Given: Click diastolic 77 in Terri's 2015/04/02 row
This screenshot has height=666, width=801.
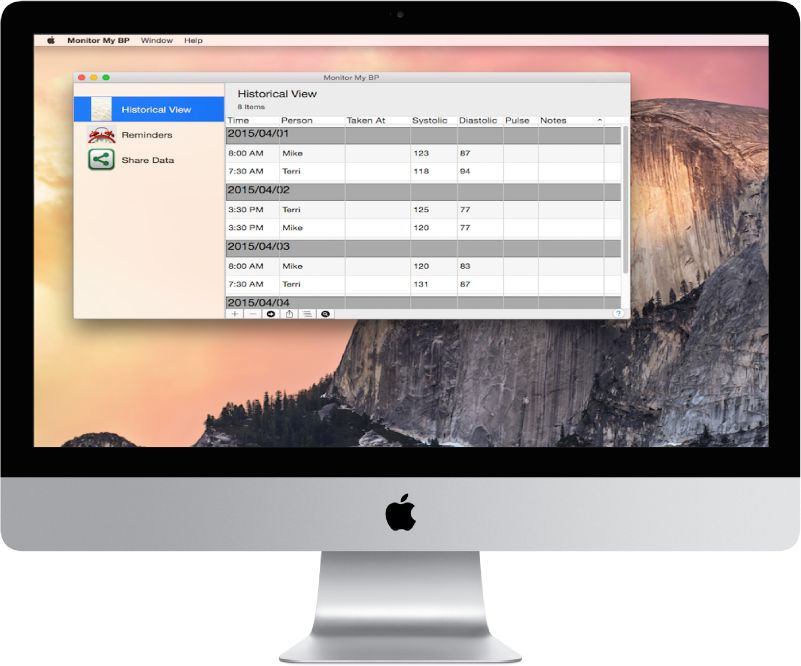Looking at the screenshot, I should tap(465, 209).
